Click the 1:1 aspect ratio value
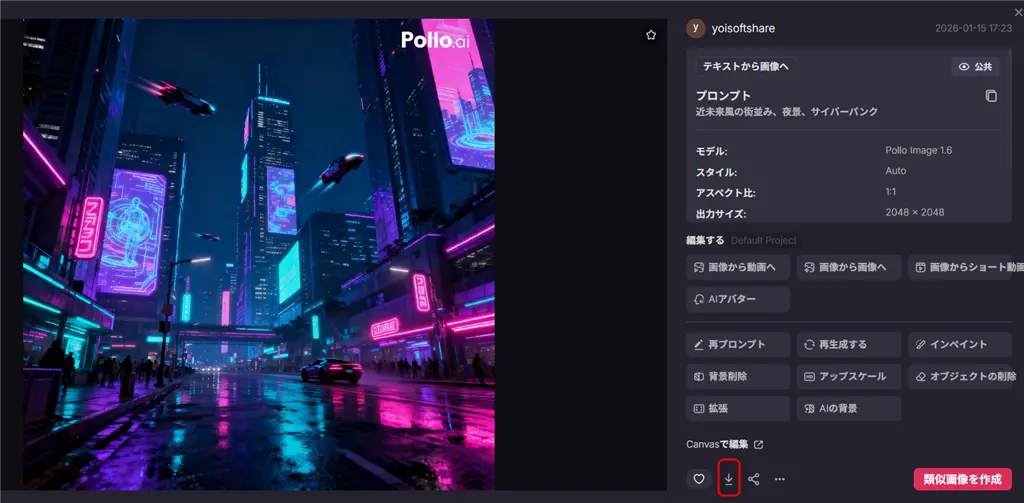 891,192
